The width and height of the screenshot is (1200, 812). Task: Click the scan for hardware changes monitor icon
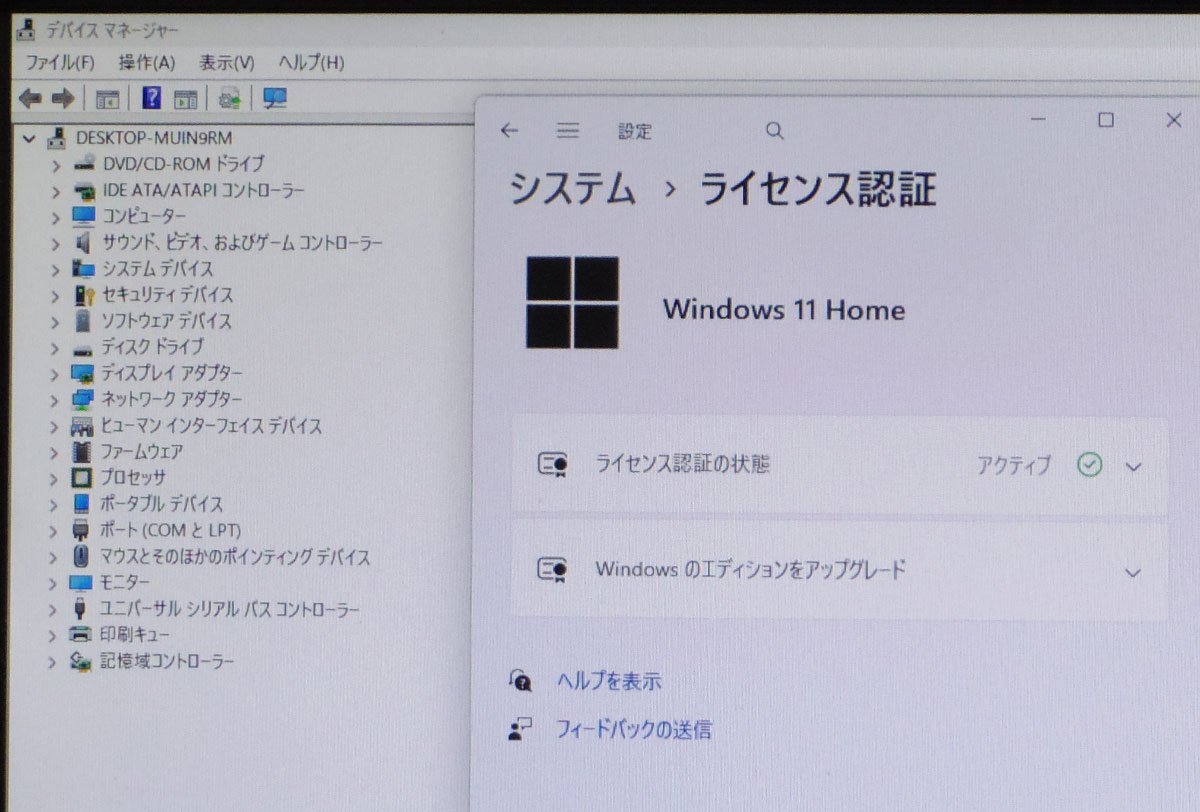[x=275, y=98]
